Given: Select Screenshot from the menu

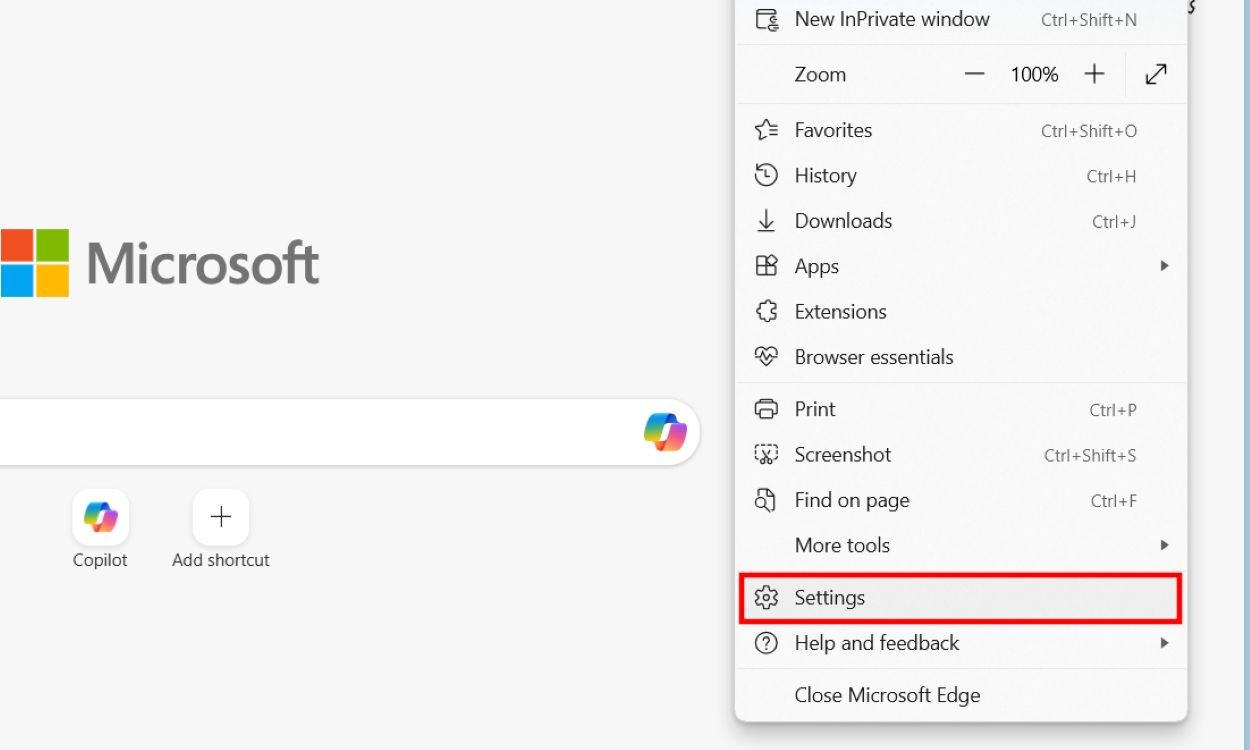Looking at the screenshot, I should 961,455.
